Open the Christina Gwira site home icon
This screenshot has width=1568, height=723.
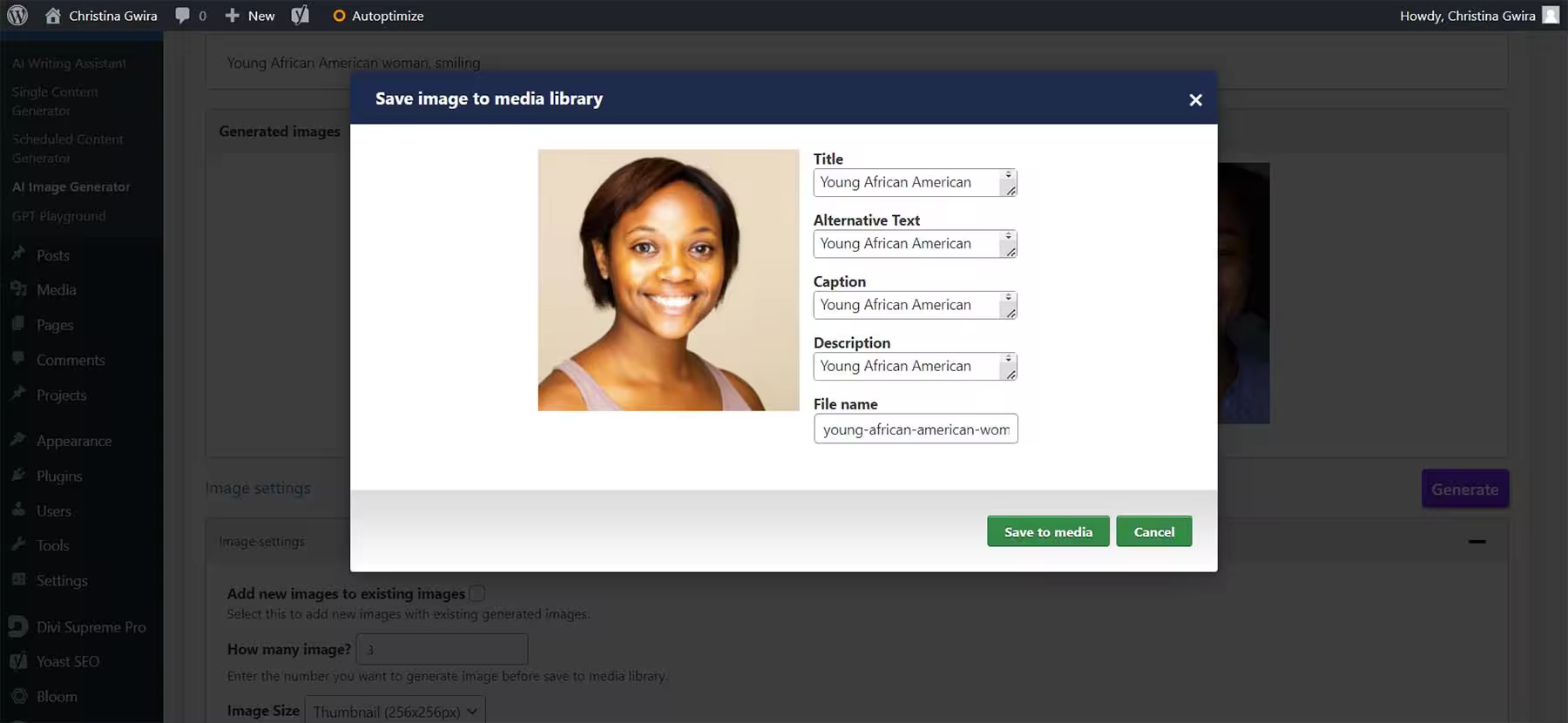click(x=53, y=16)
